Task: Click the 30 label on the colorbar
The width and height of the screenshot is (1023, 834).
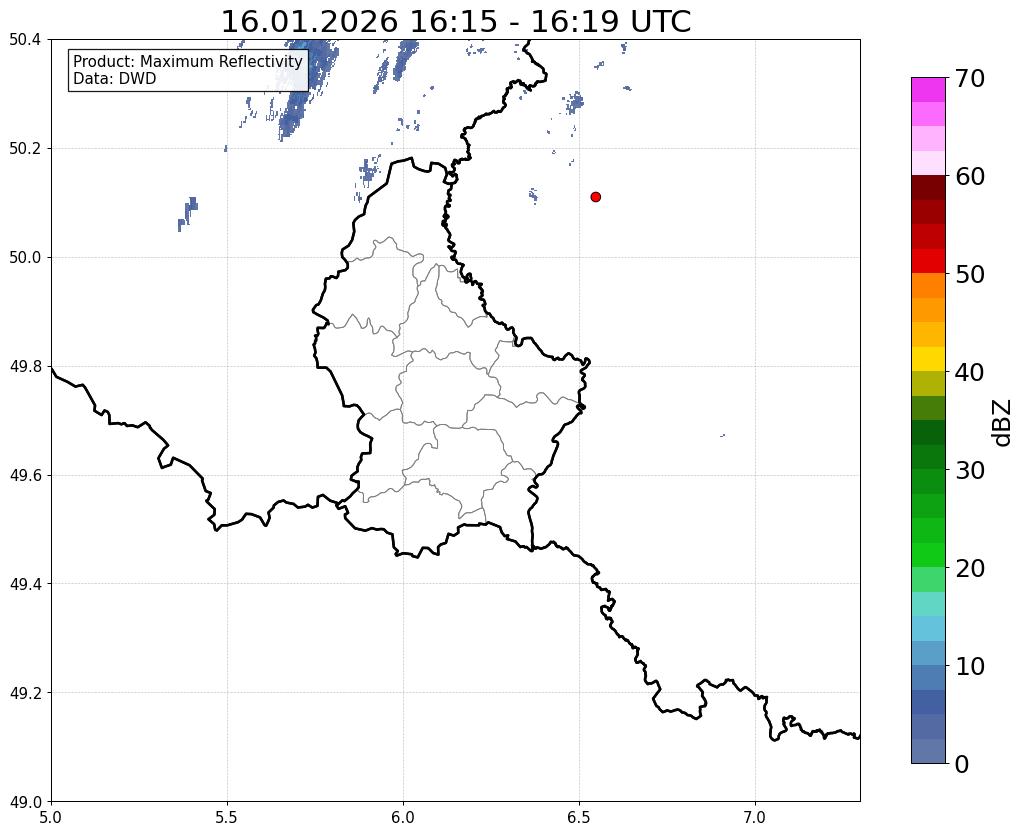Action: 970,470
